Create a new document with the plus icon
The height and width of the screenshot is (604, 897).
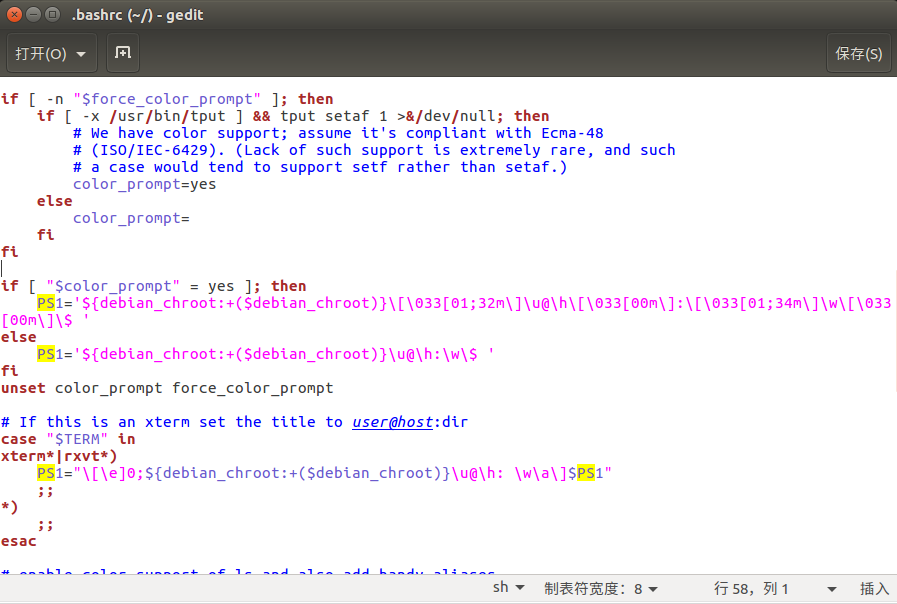pyautogui.click(x=123, y=53)
